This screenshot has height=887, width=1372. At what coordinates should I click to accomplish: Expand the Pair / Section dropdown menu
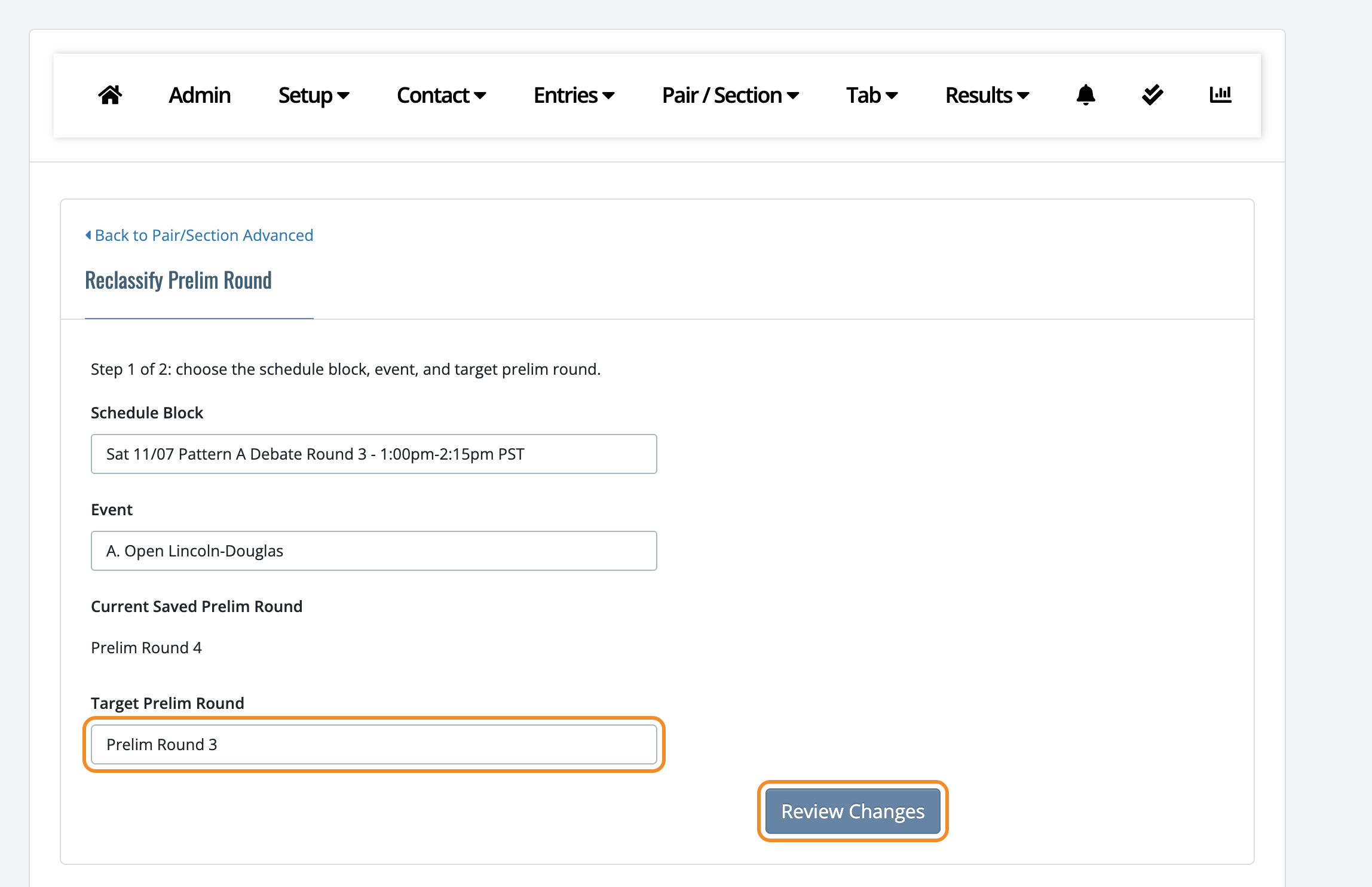(x=730, y=96)
